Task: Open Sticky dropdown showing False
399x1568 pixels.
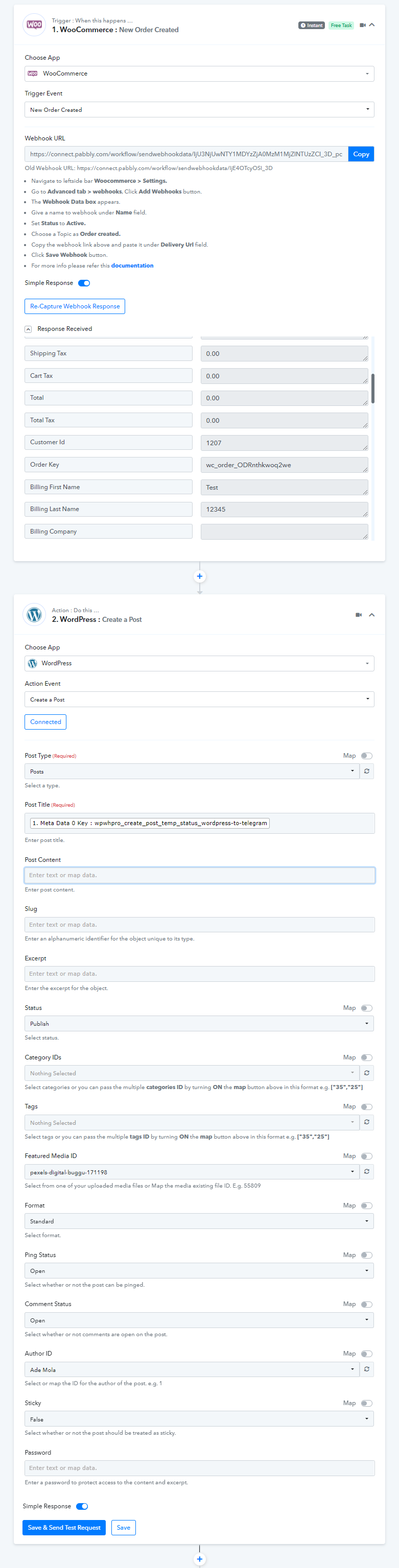Action: point(199,1419)
